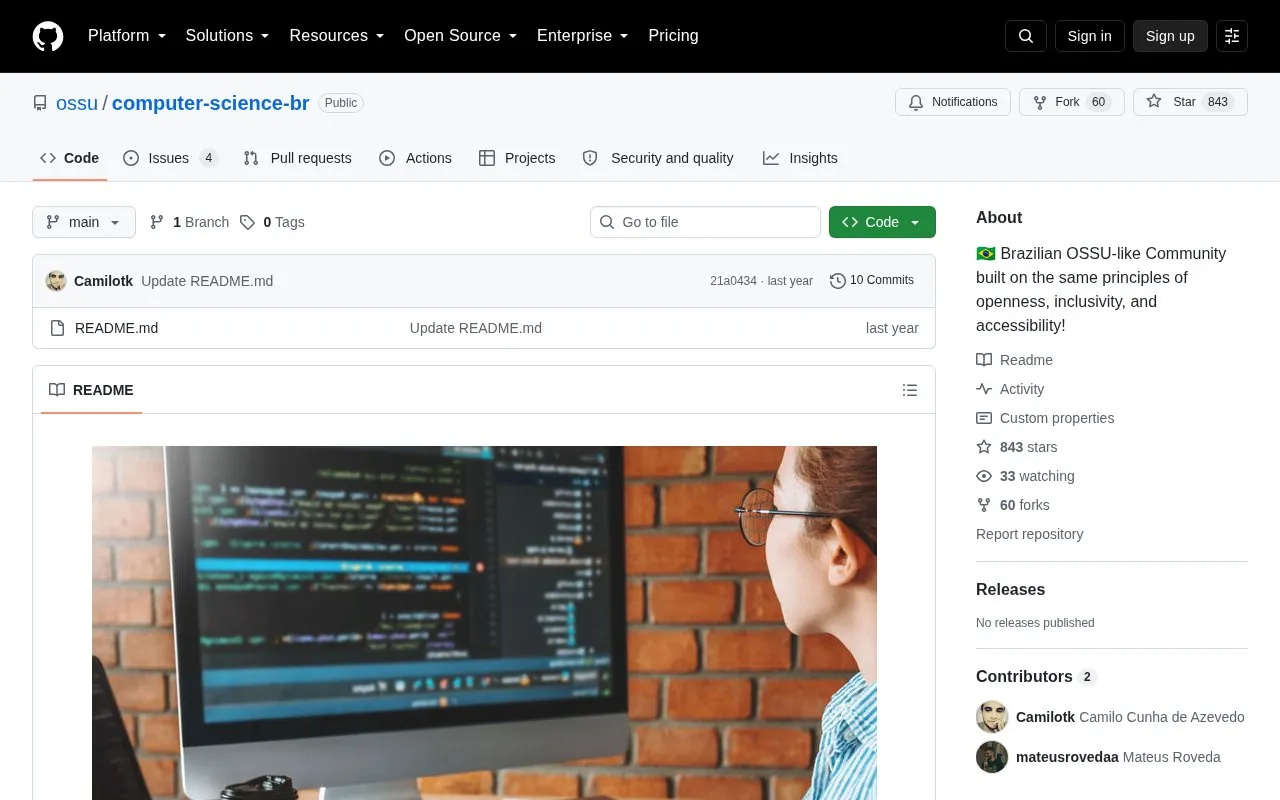Screen dimensions: 1280x800
Task: Open the computer-science-br repository link
Action: (x=211, y=103)
